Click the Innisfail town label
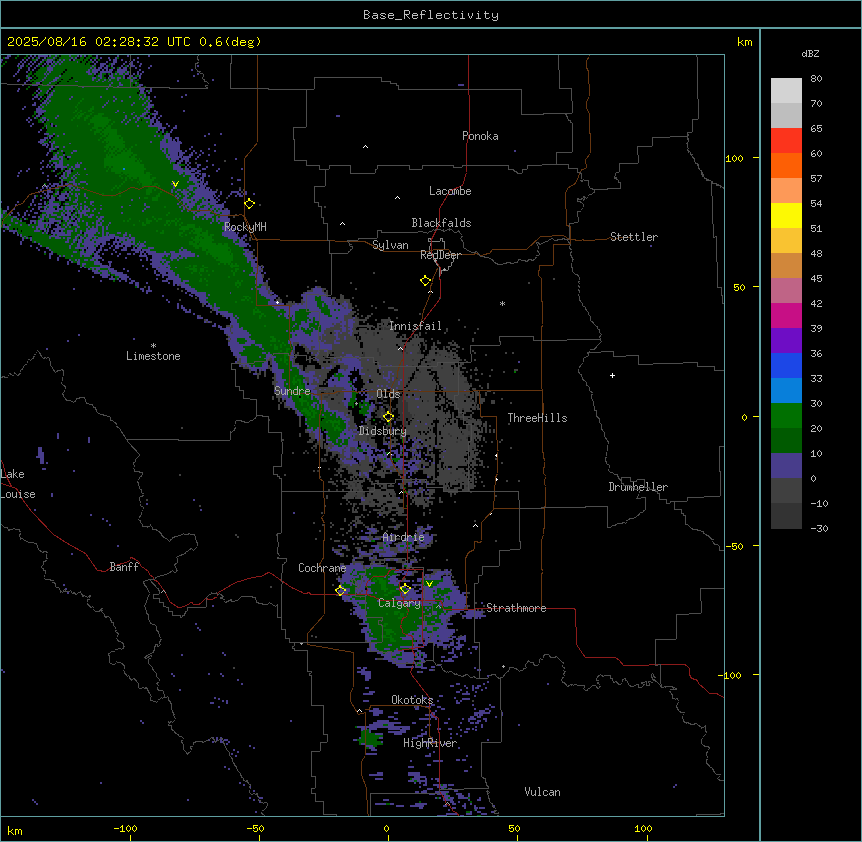 (415, 326)
